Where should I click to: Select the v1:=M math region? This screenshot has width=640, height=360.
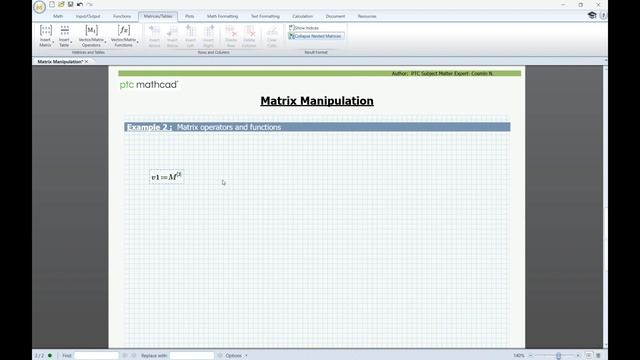coord(167,177)
